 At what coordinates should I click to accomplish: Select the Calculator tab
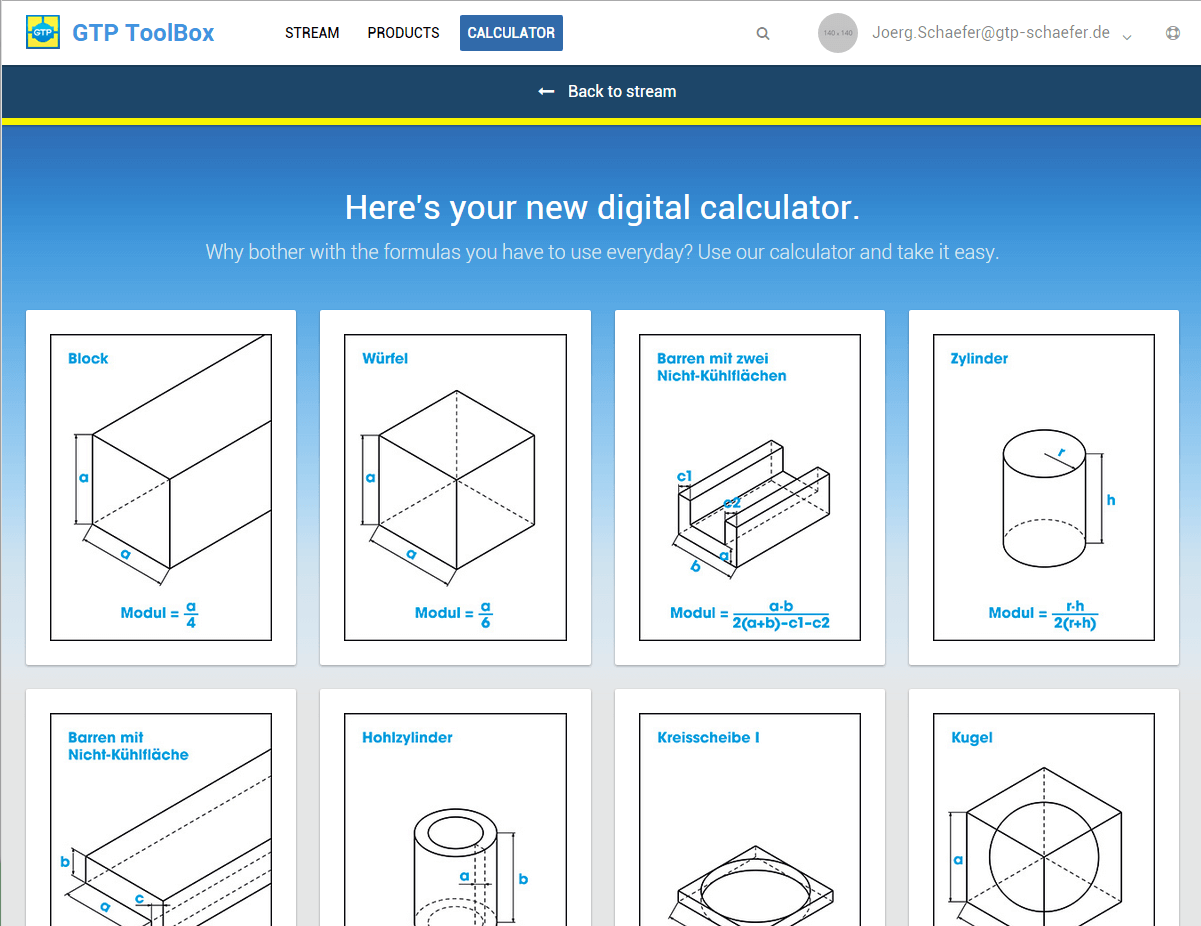tap(511, 33)
